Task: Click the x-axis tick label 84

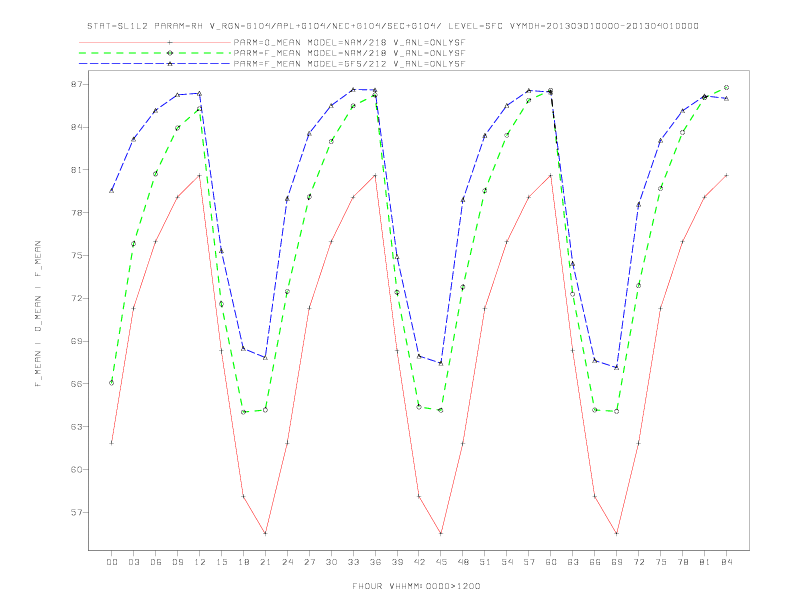Action: [x=726, y=562]
